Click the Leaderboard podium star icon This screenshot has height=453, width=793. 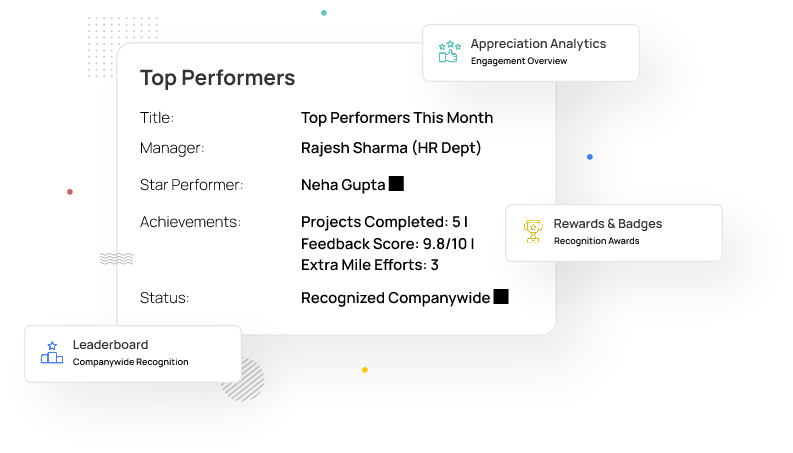tap(52, 353)
